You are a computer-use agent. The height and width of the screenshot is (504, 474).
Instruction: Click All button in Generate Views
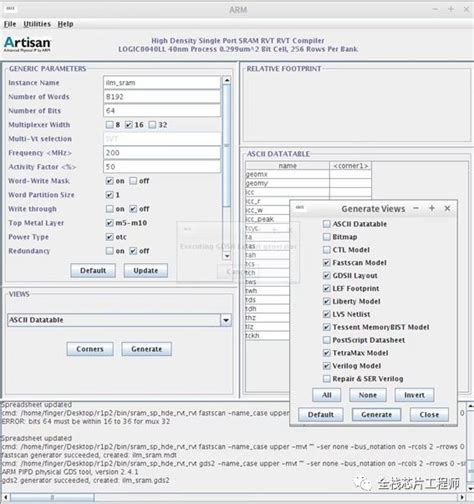(327, 395)
